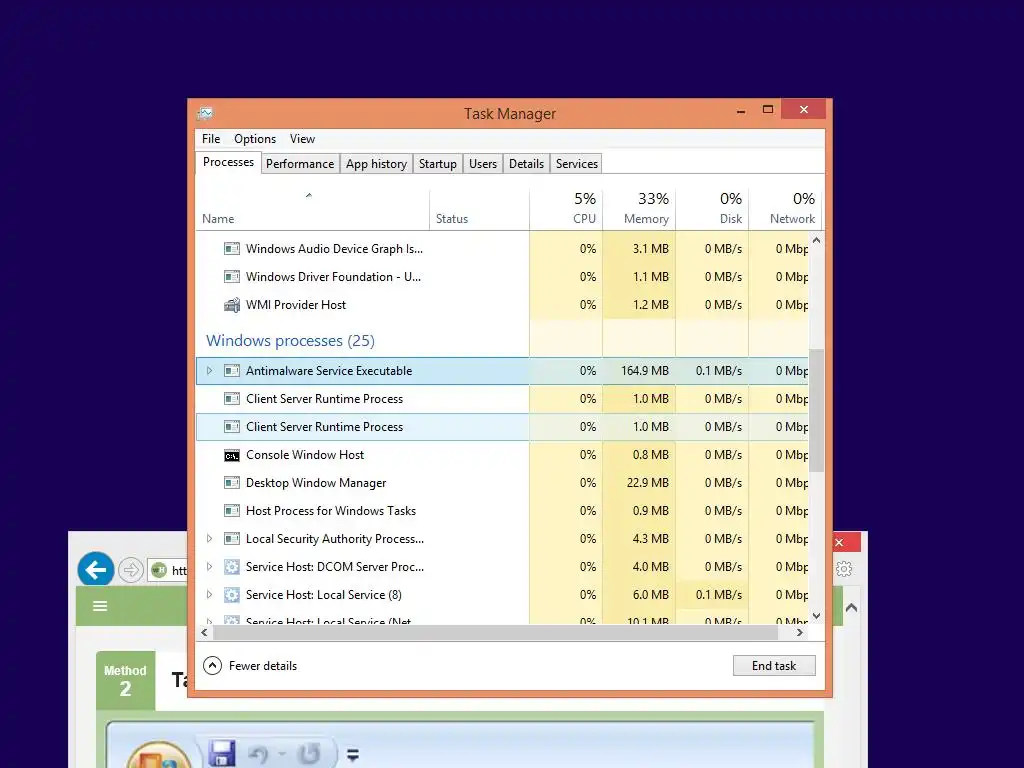Click the site favicon in the browser address bar
This screenshot has width=1024, height=768.
click(159, 571)
